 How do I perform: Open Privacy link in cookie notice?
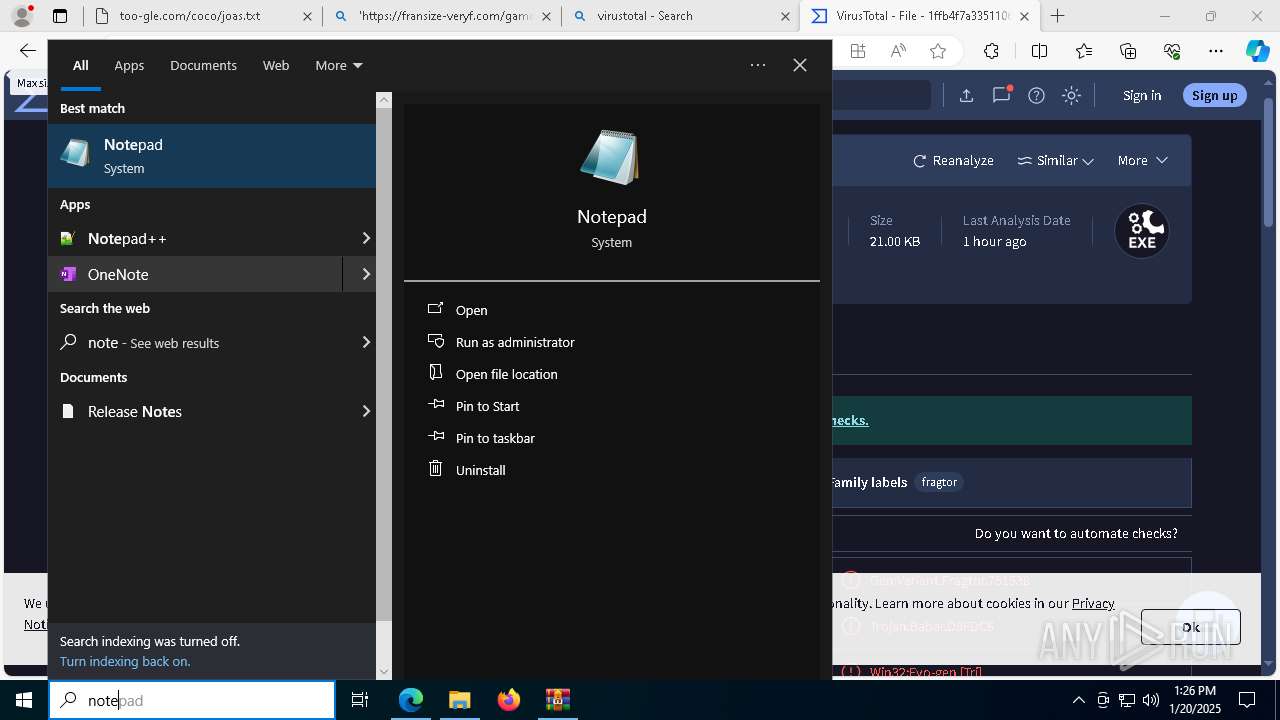pos(1093,603)
